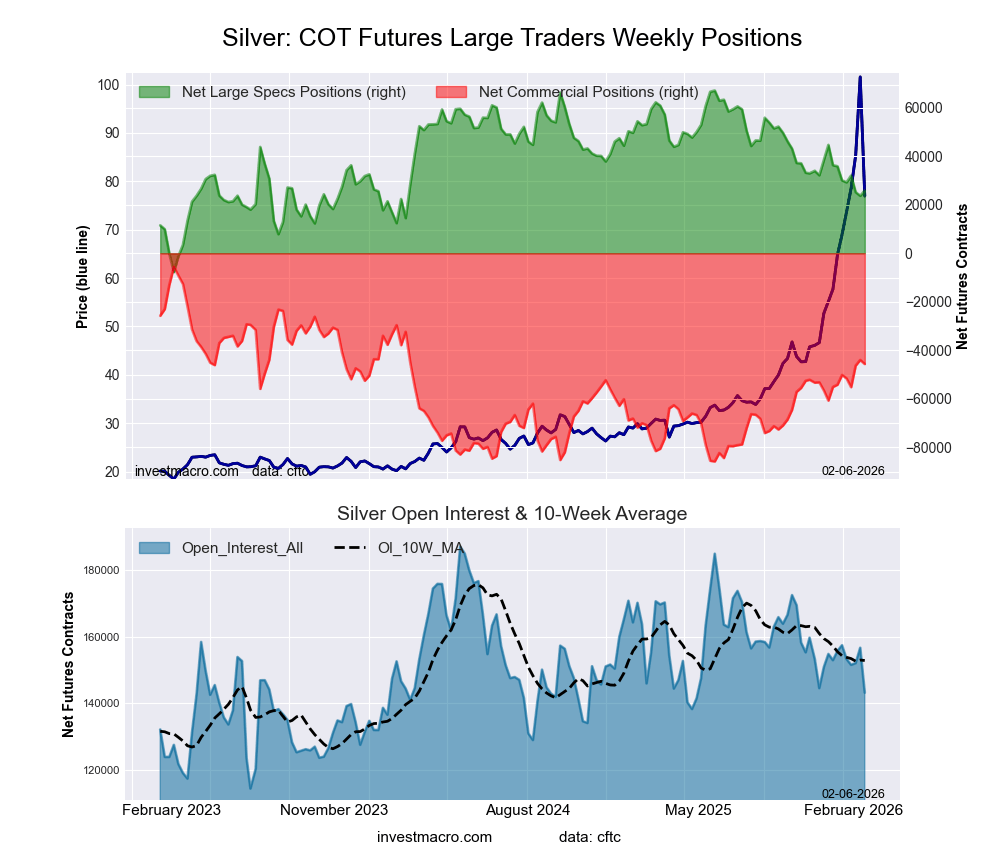Click the February 2023 x-axis label
This screenshot has width=1000, height=860.
(171, 809)
